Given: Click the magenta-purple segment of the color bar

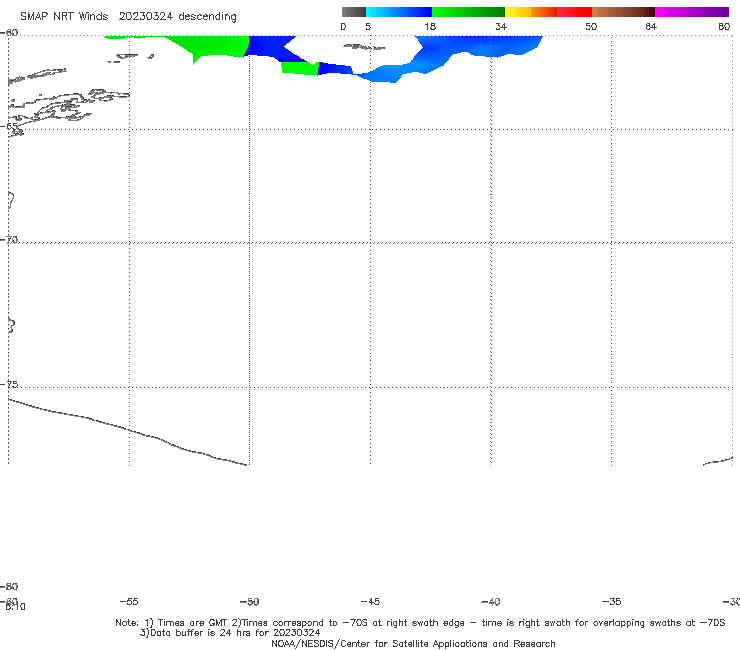Looking at the screenshot, I should click(692, 12).
